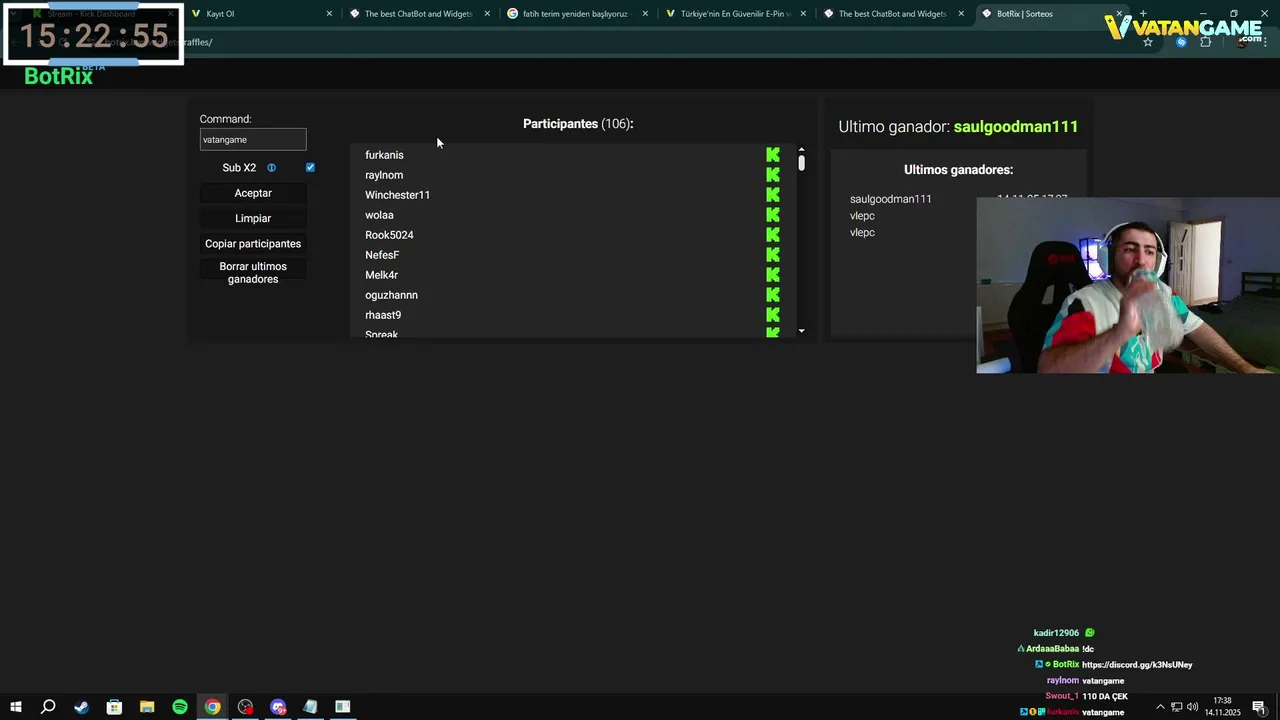Click the Kick icon beside rhaast9
The height and width of the screenshot is (720, 1280).
773,315
